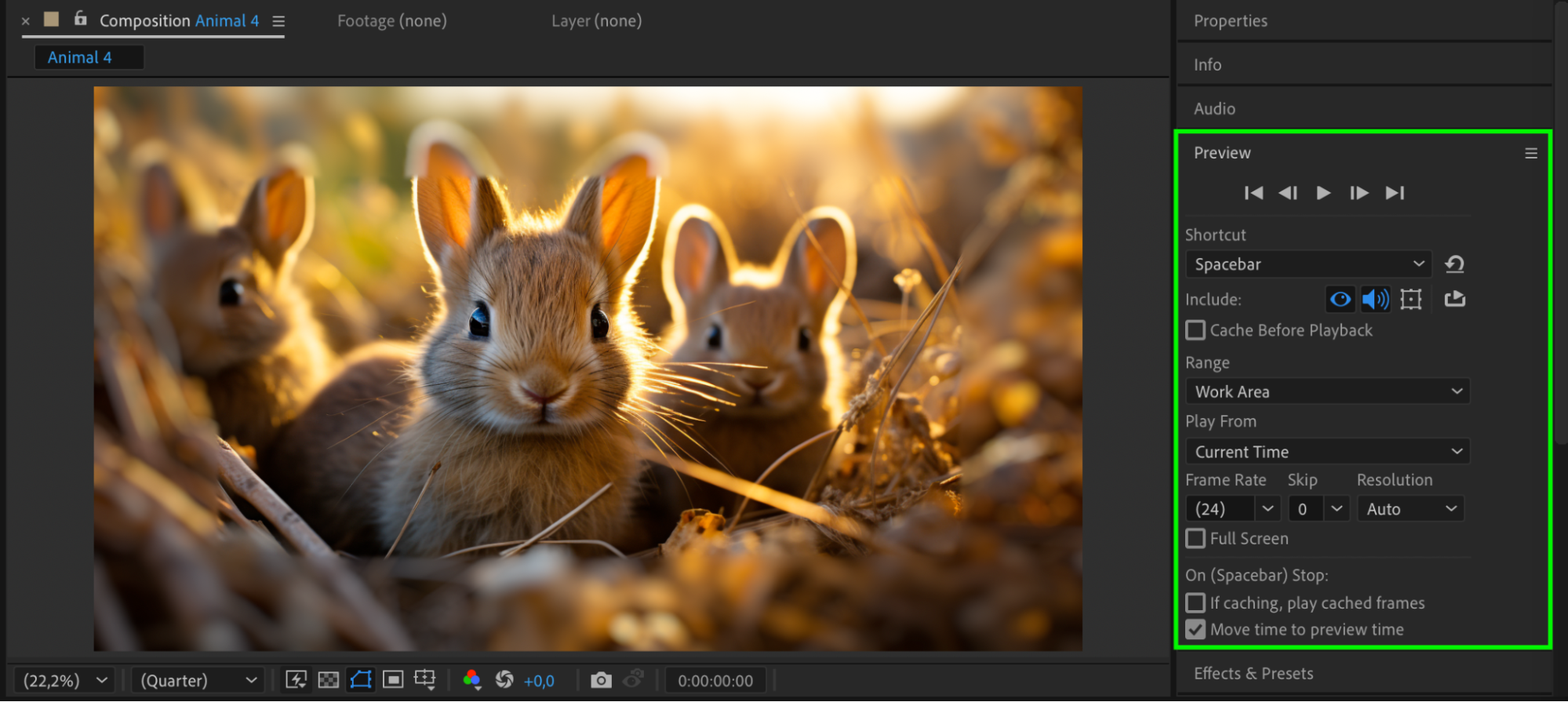The width and height of the screenshot is (1568, 702).
Task: Toggle audio inclusion in preview
Action: pos(1375,300)
